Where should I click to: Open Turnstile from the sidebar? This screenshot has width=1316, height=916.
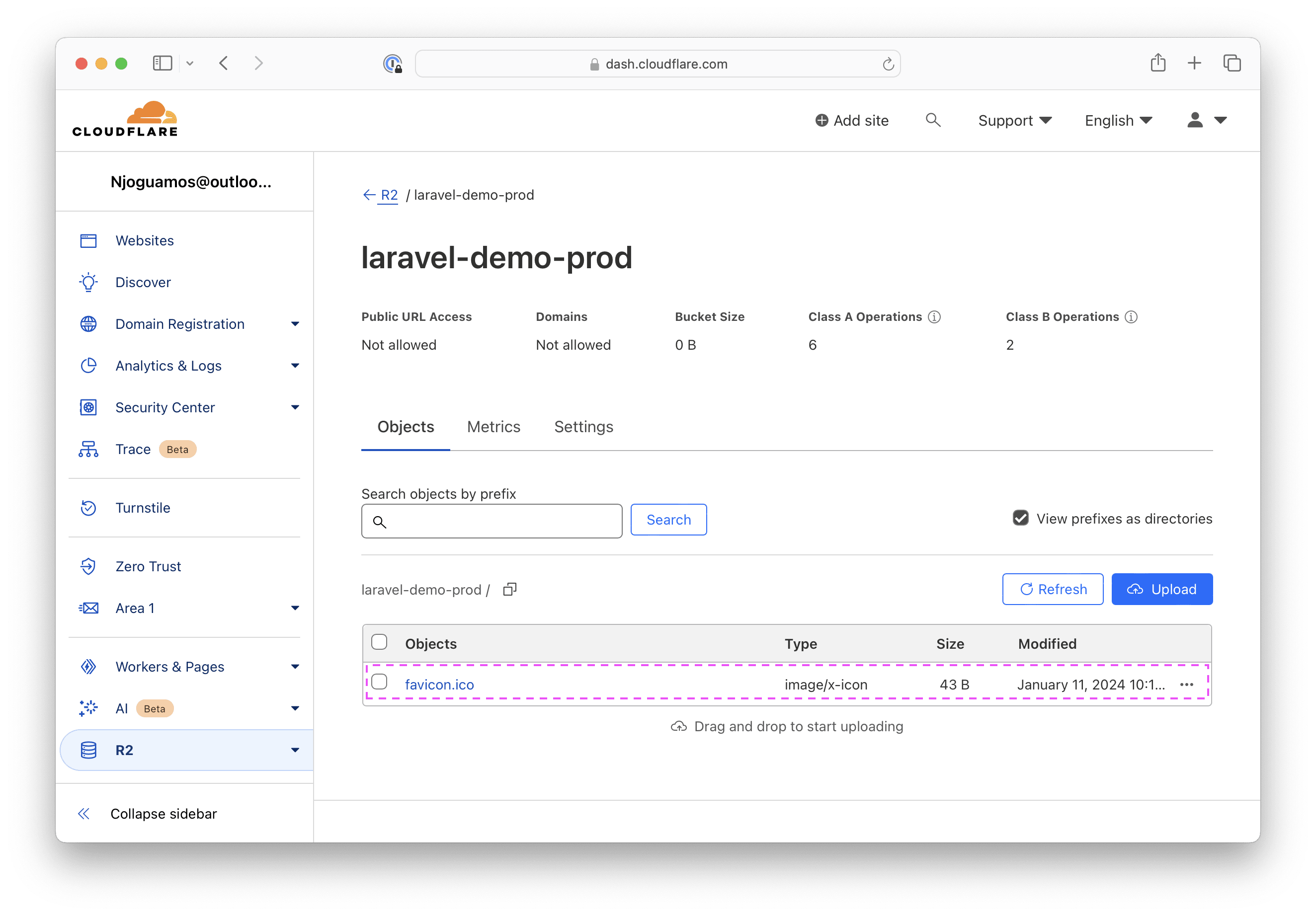pyautogui.click(x=143, y=508)
